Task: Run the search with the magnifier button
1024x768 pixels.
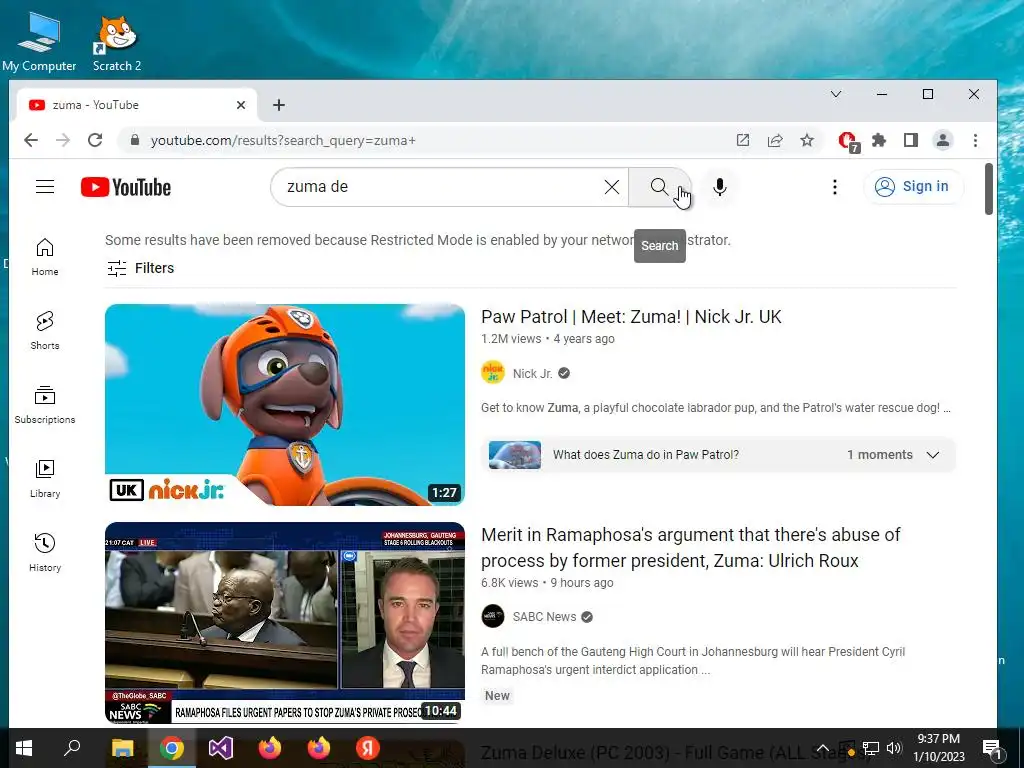Action: (660, 187)
